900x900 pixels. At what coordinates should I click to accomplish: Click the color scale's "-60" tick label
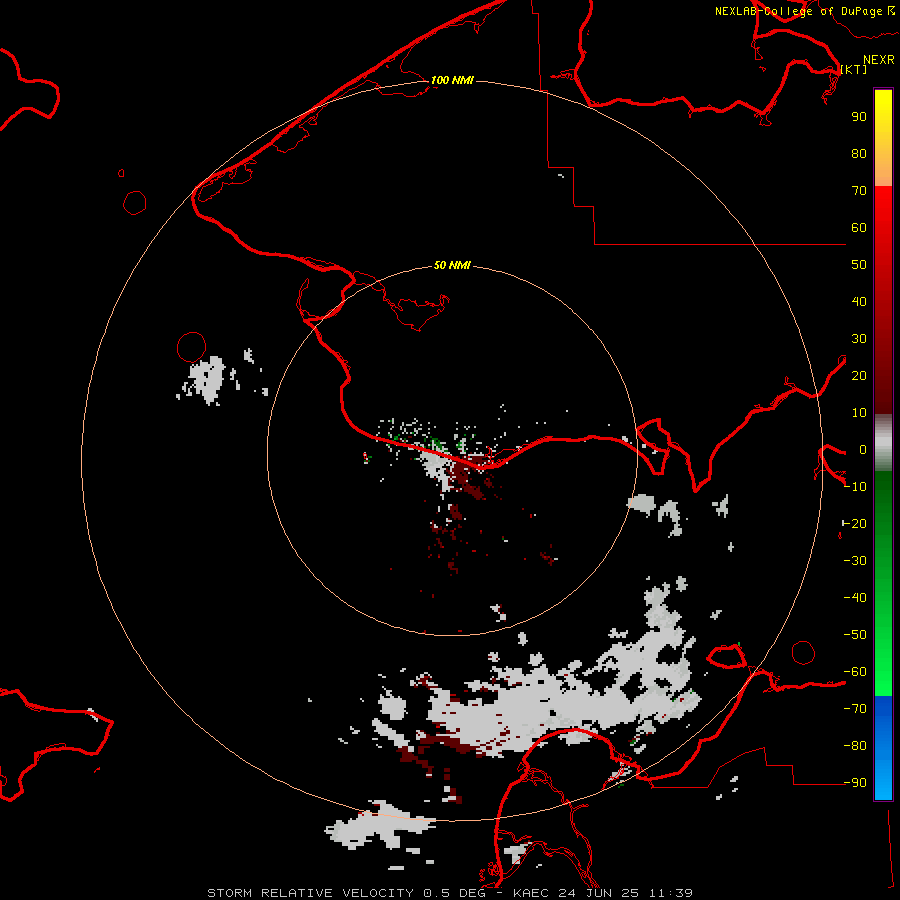(x=855, y=672)
